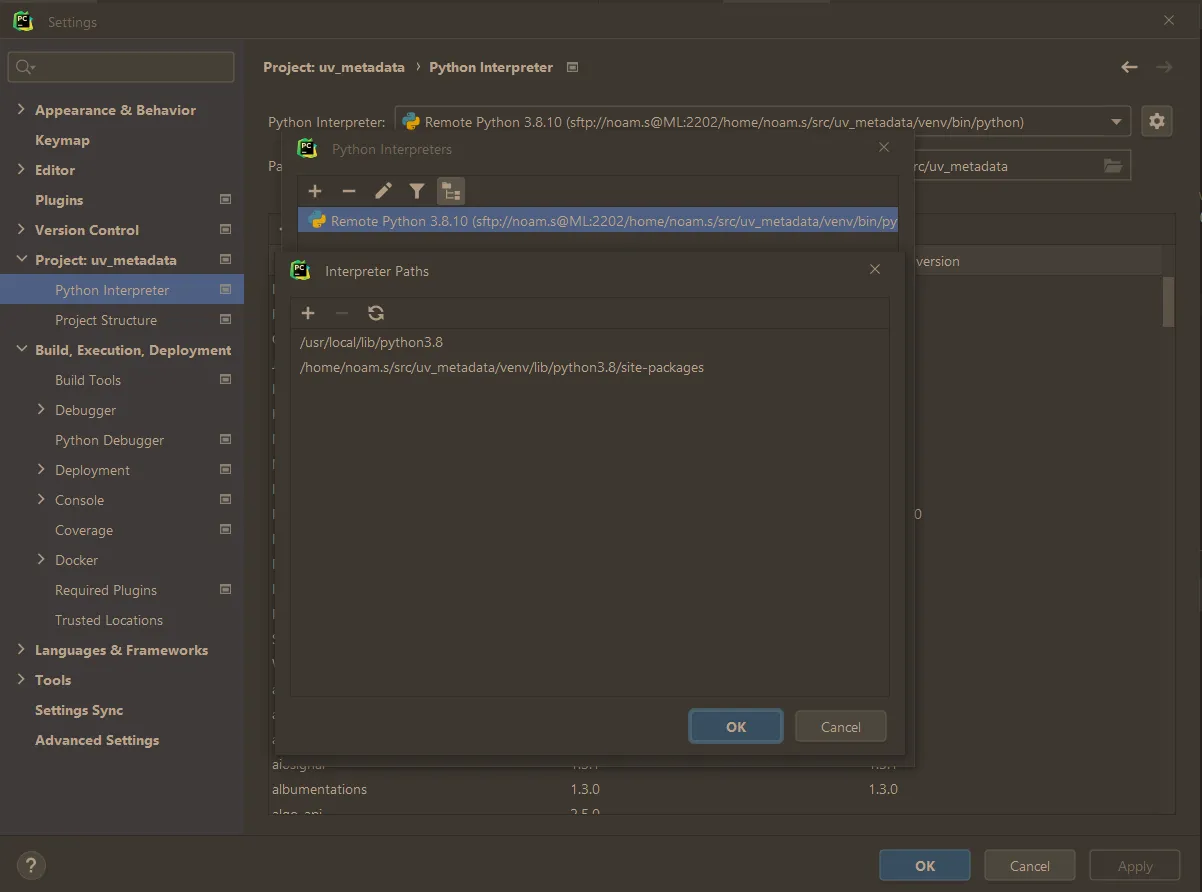Screen dimensions: 1202x892
Task: Close the Python Interpreters dialog
Action: pos(883,148)
